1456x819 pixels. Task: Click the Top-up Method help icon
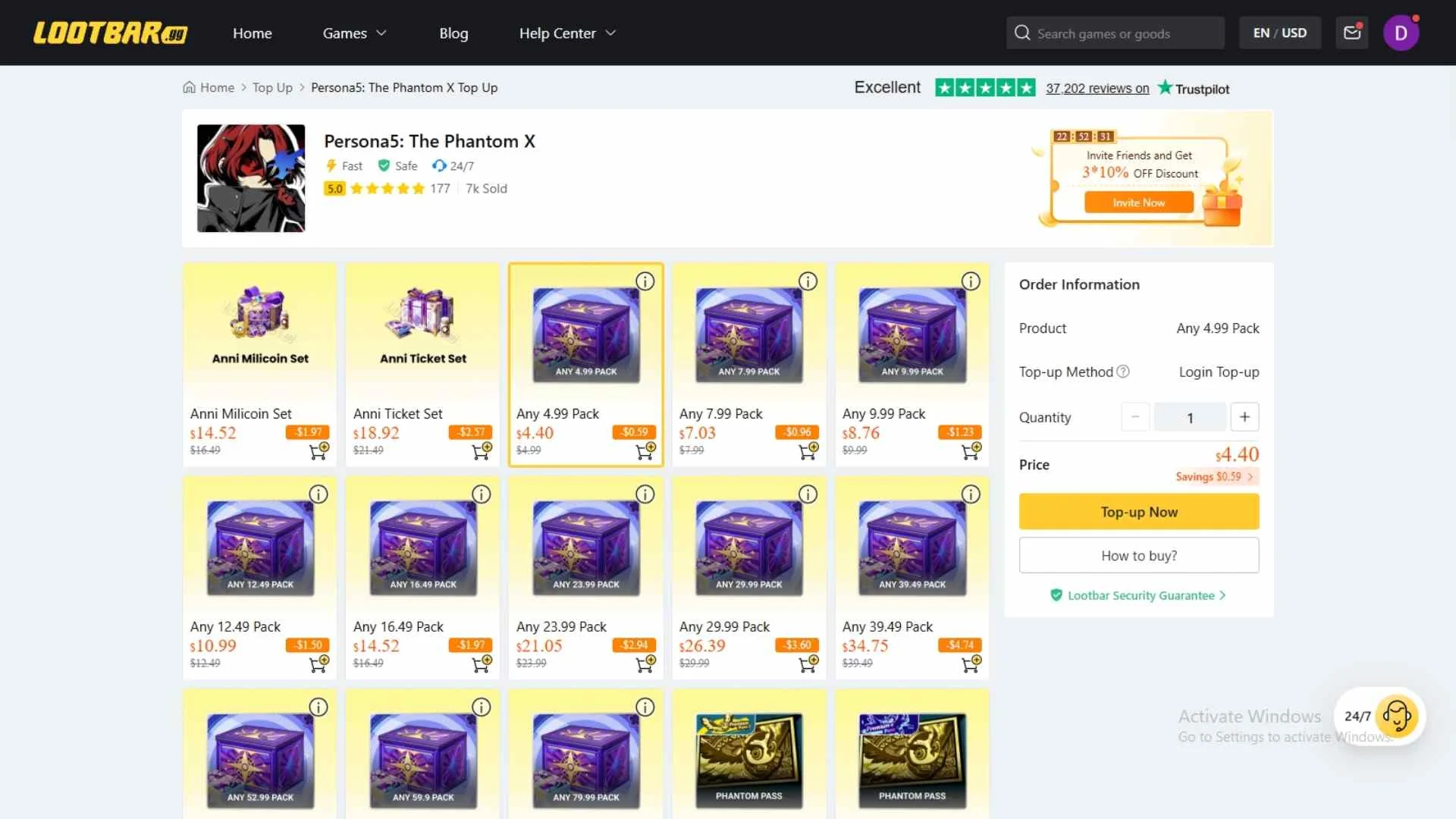[1123, 372]
